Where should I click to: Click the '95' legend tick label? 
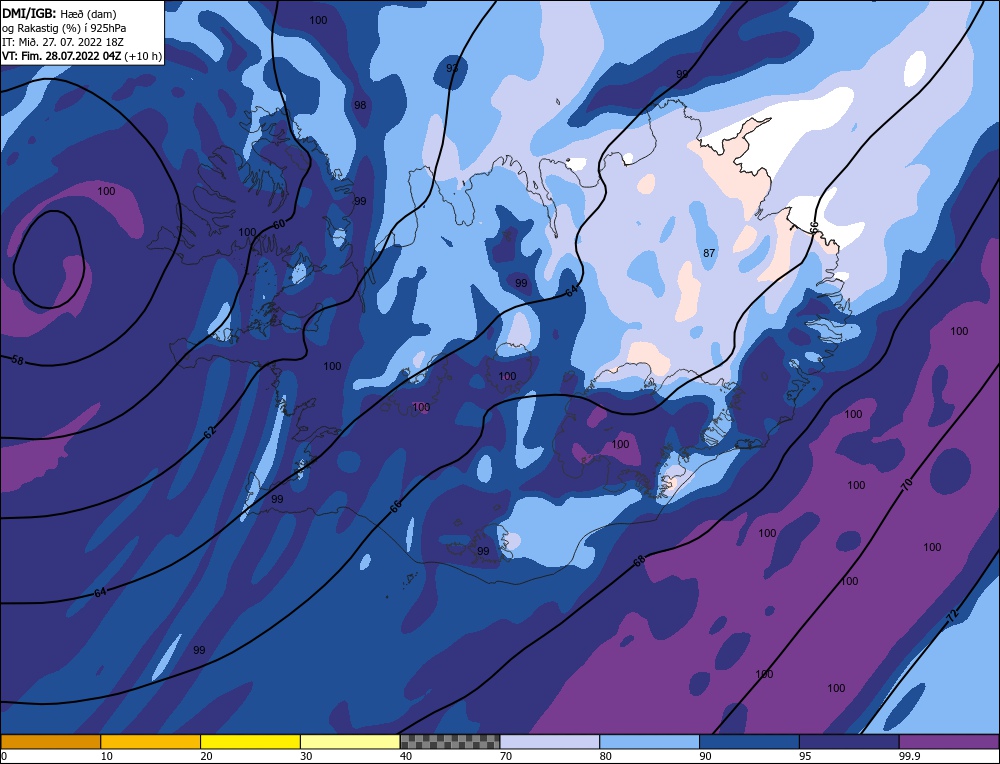(x=805, y=756)
